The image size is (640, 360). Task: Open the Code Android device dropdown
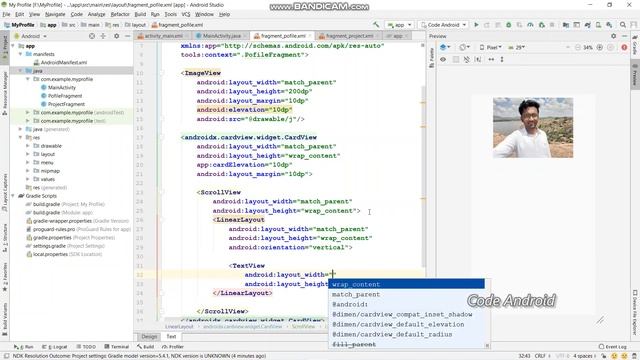(x=443, y=25)
